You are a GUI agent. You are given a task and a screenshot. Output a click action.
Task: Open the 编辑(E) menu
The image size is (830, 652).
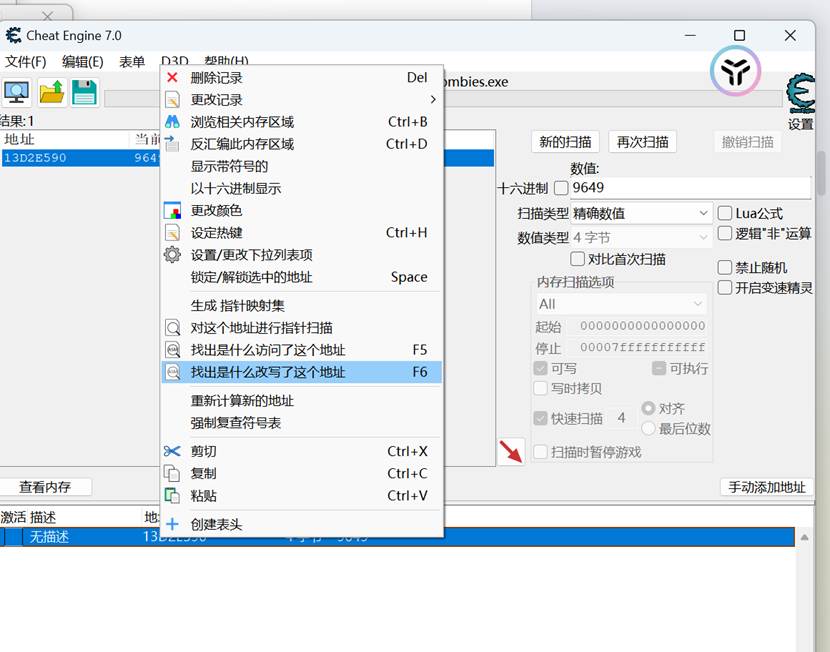pos(83,62)
